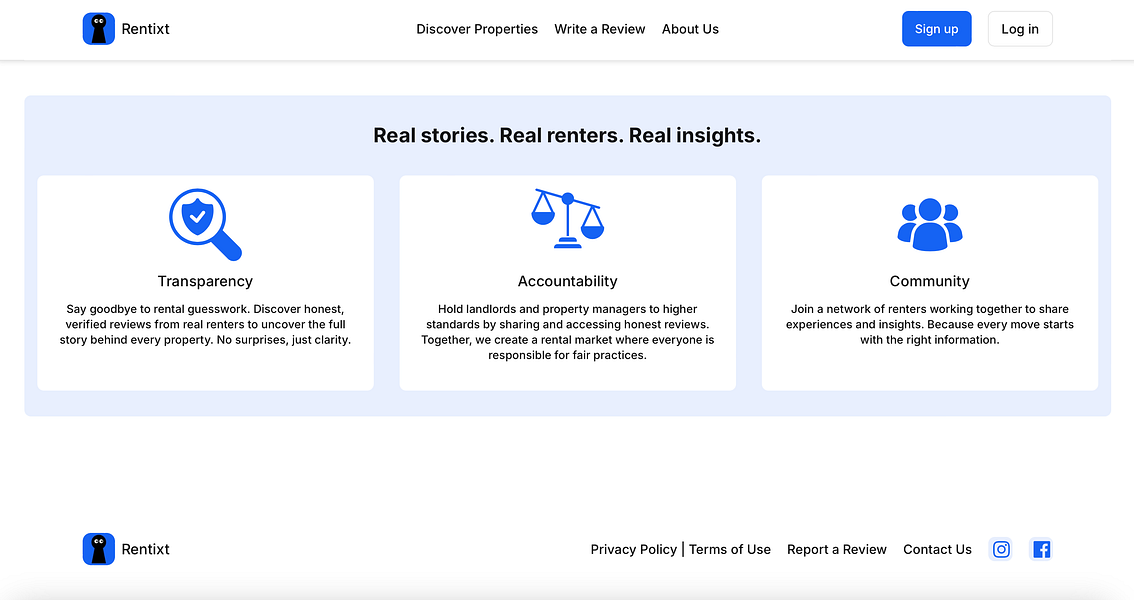Click the Rentixt brand name in header
The image size is (1134, 600).
click(145, 29)
